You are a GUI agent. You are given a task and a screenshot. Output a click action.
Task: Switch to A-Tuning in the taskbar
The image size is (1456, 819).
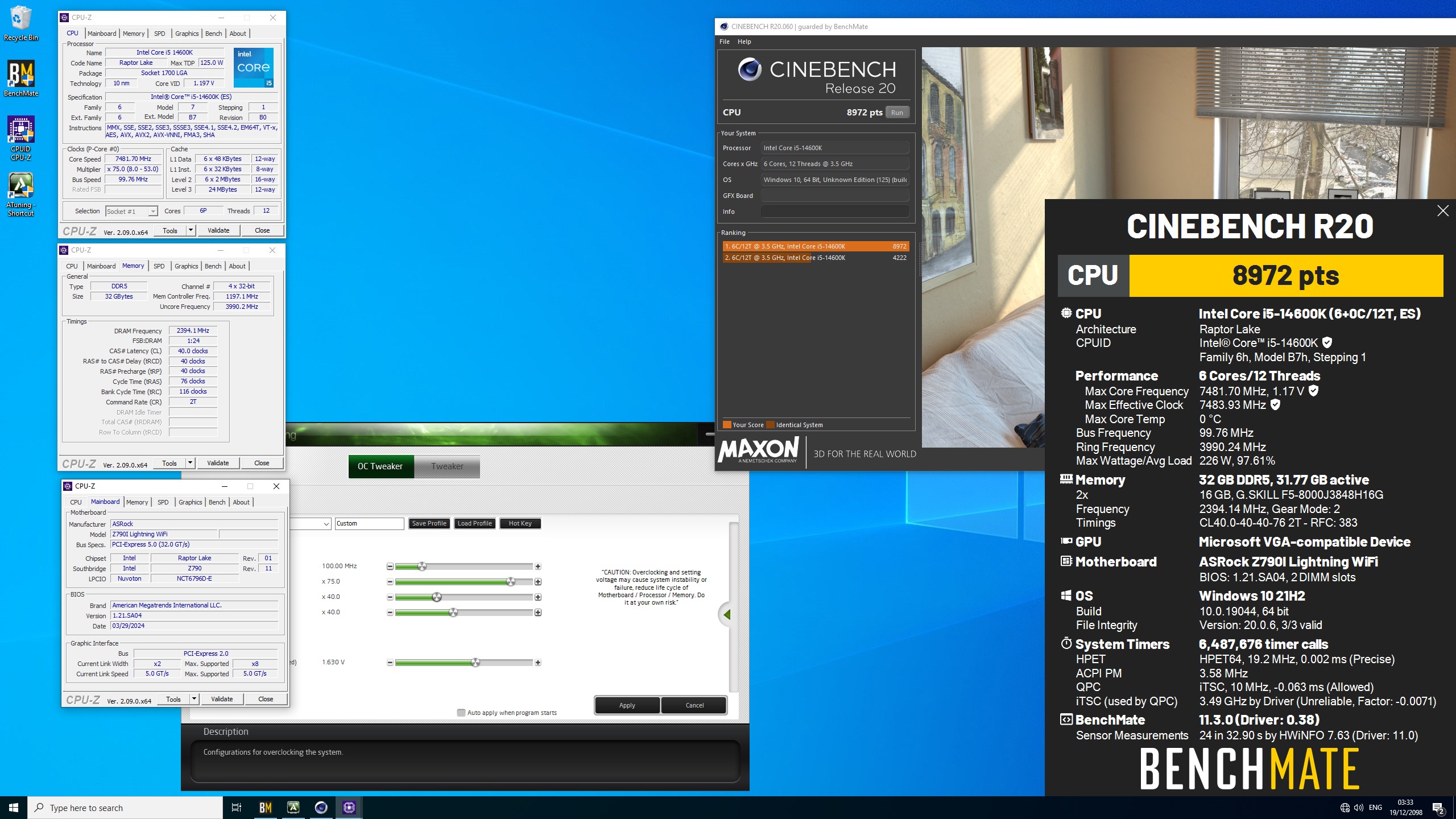(x=293, y=808)
